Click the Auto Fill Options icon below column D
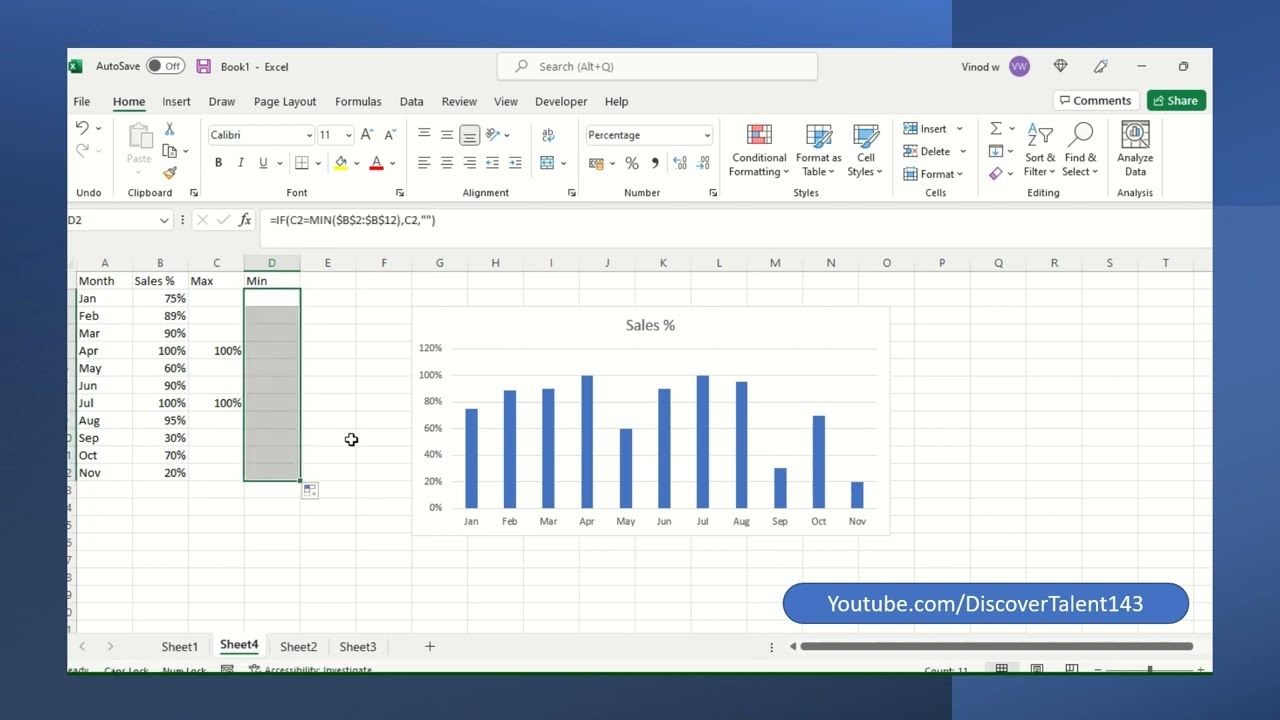The width and height of the screenshot is (1280, 720). [x=310, y=490]
